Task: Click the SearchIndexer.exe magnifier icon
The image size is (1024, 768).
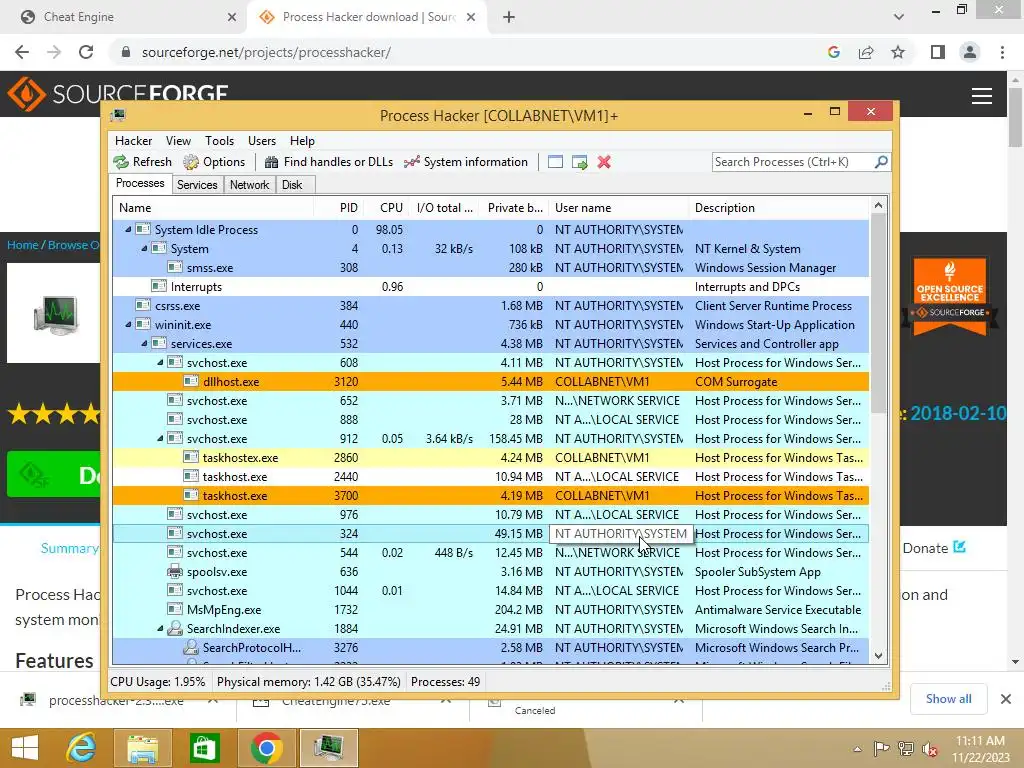Action: (x=174, y=628)
